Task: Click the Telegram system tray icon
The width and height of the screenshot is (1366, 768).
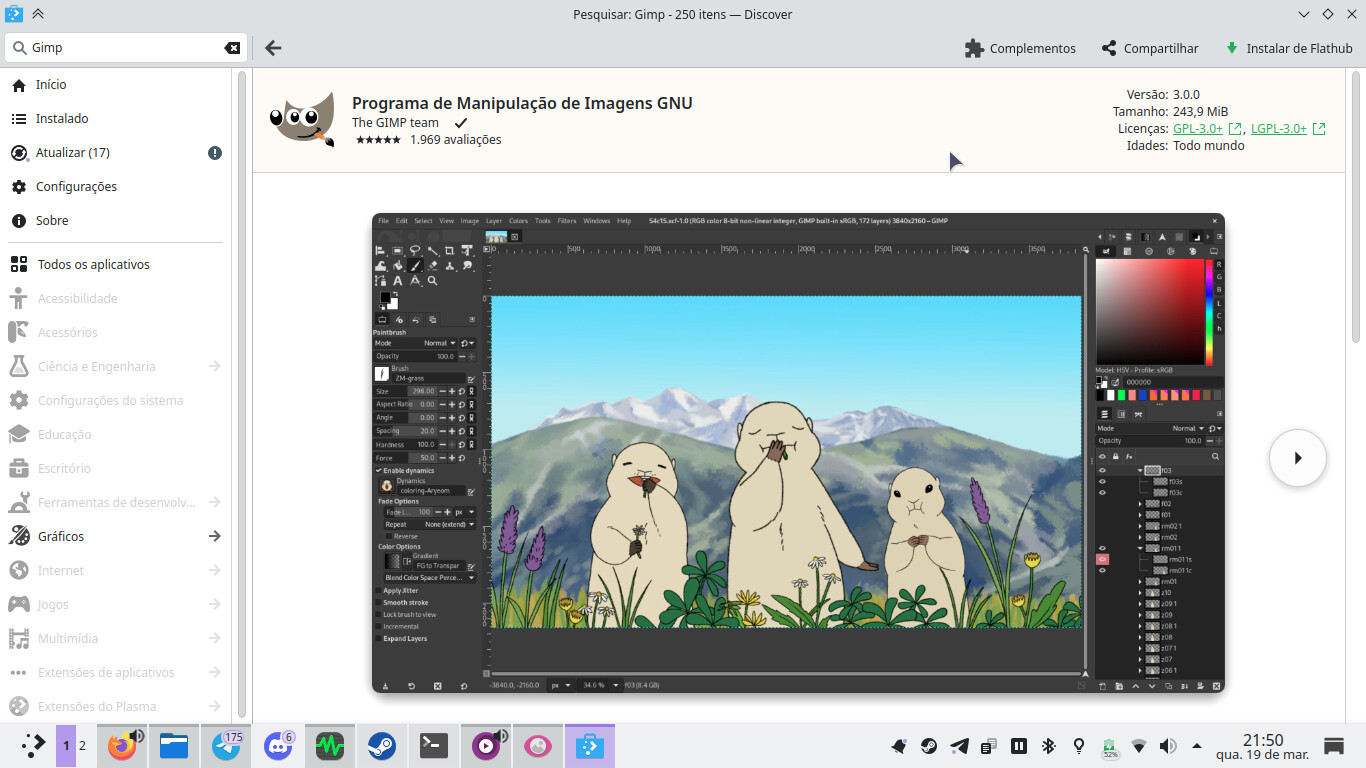Action: tap(959, 746)
